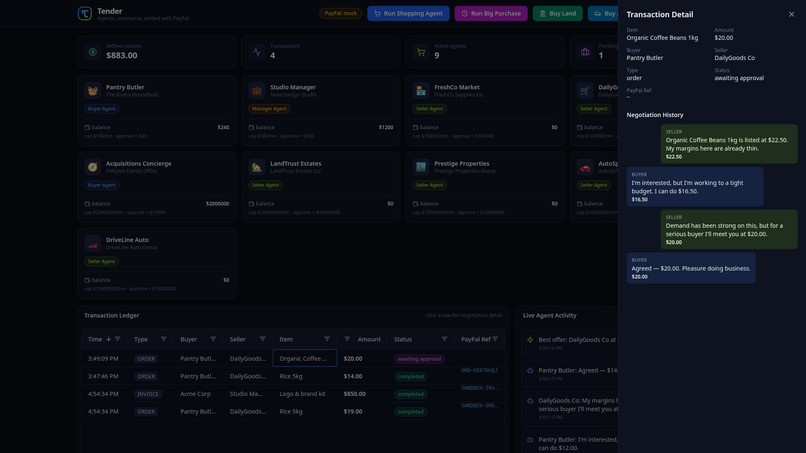Open the Seller column filter
This screenshot has height=453, width=806.
[262, 339]
